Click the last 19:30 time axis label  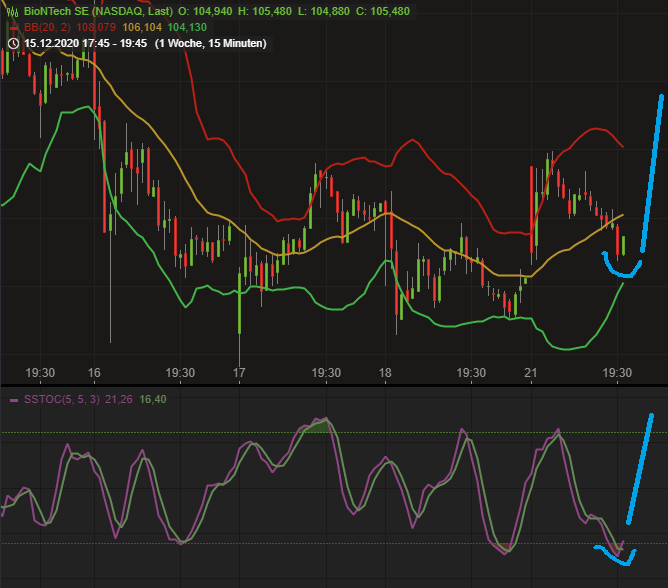(x=617, y=373)
